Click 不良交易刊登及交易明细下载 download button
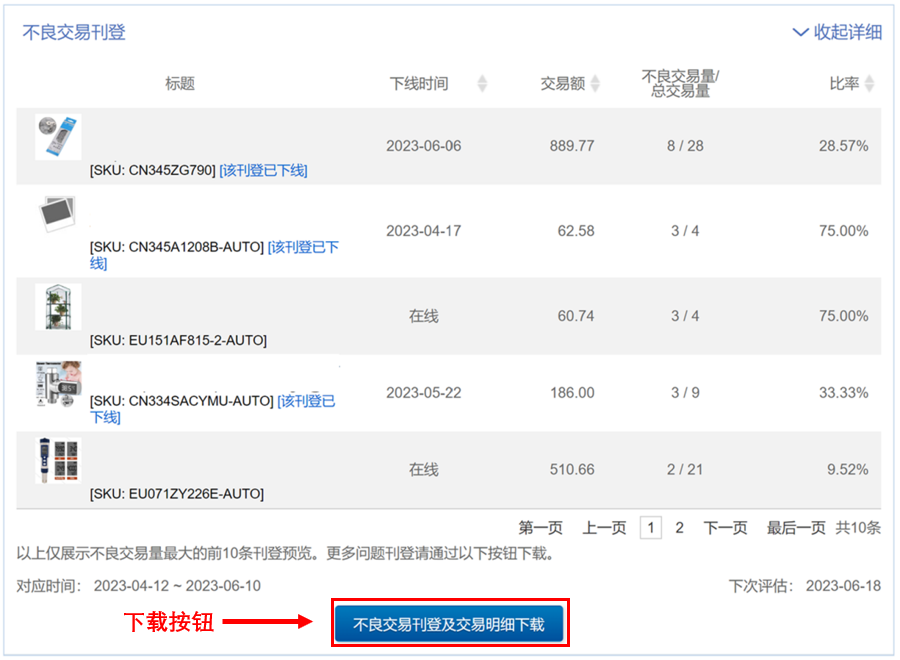The image size is (900, 660). (449, 624)
